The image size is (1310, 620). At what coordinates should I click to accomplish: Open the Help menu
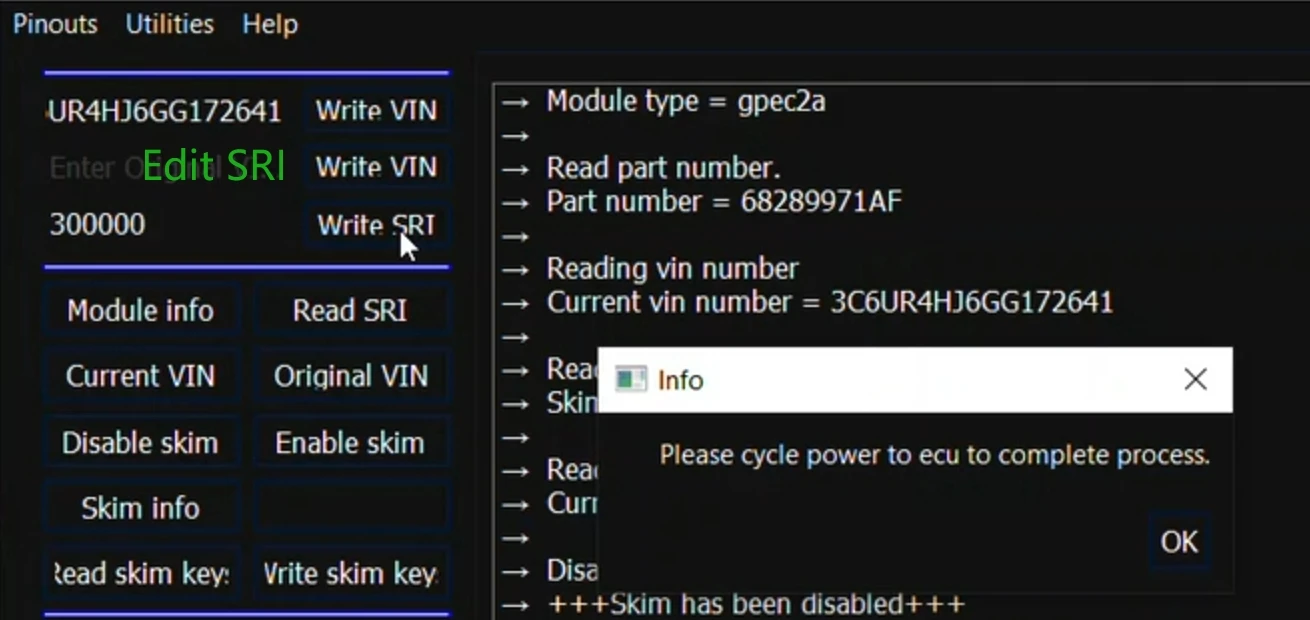[269, 24]
